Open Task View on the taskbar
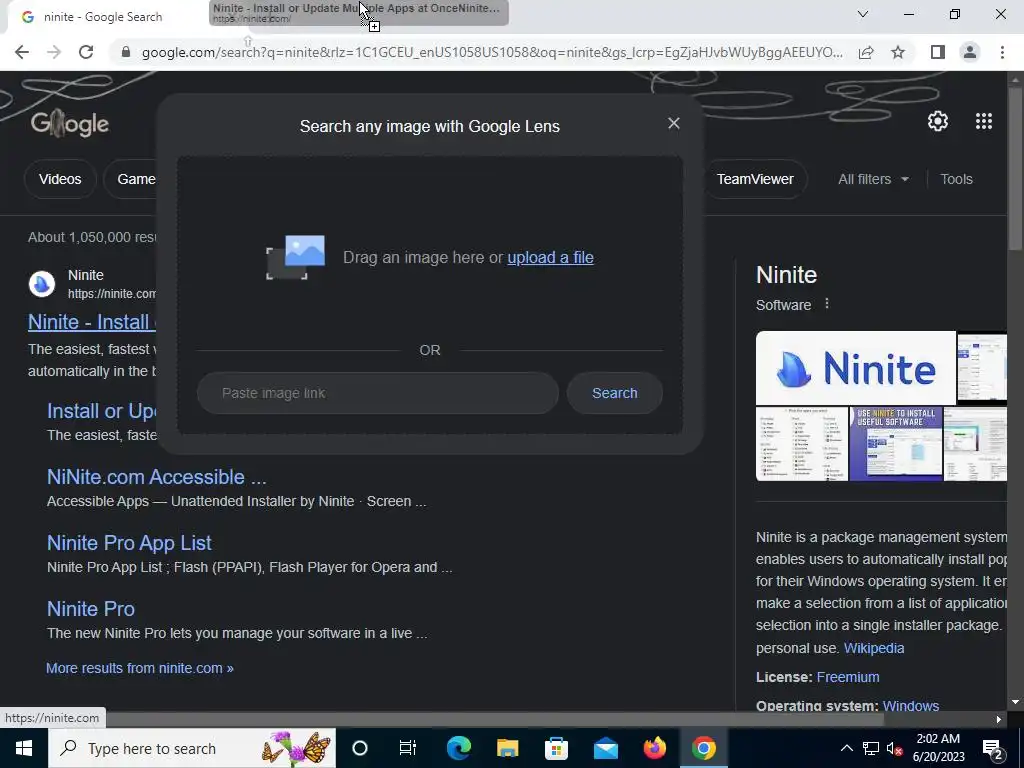Viewport: 1024px width, 768px height. click(408, 748)
